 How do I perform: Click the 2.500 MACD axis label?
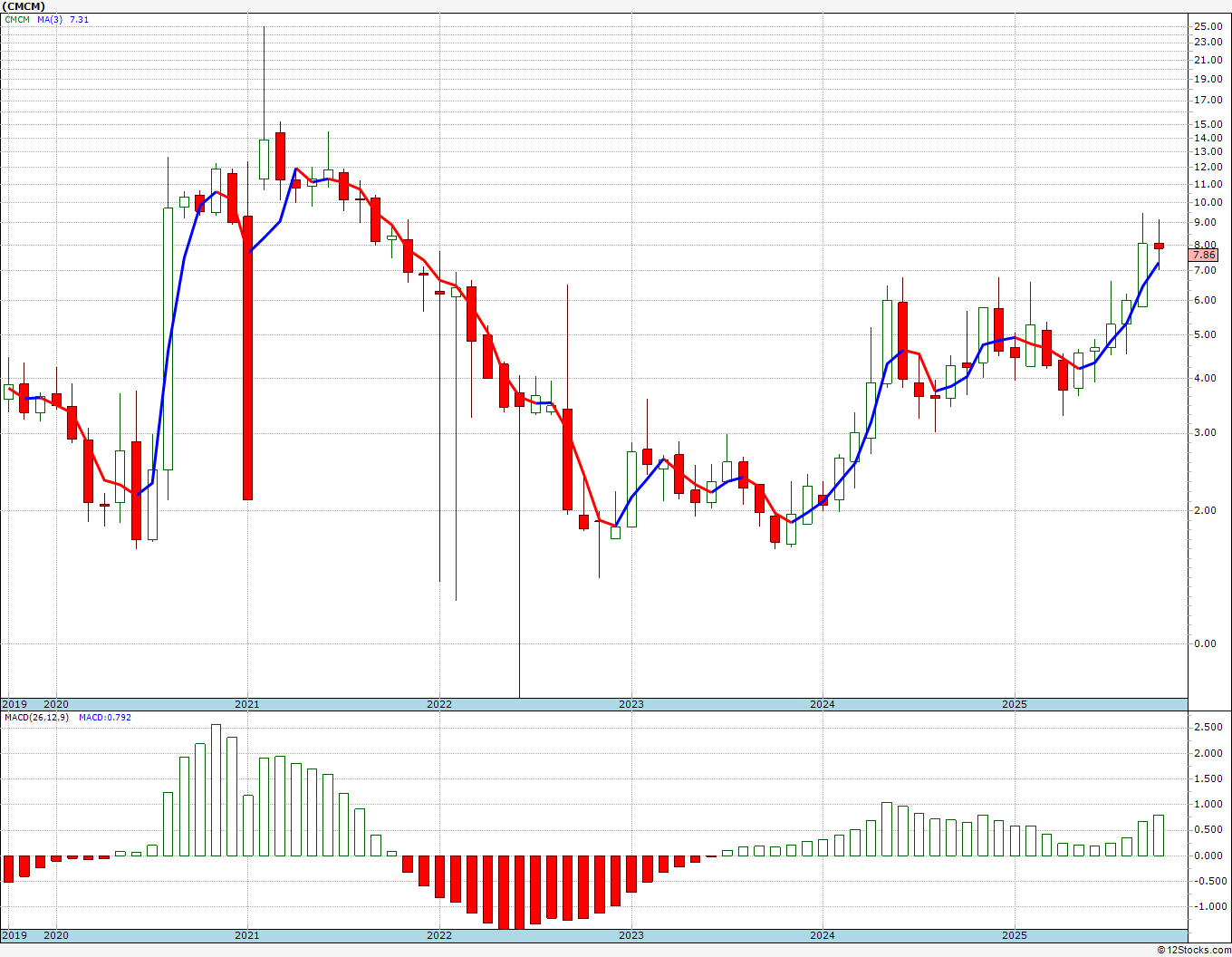coord(1208,728)
